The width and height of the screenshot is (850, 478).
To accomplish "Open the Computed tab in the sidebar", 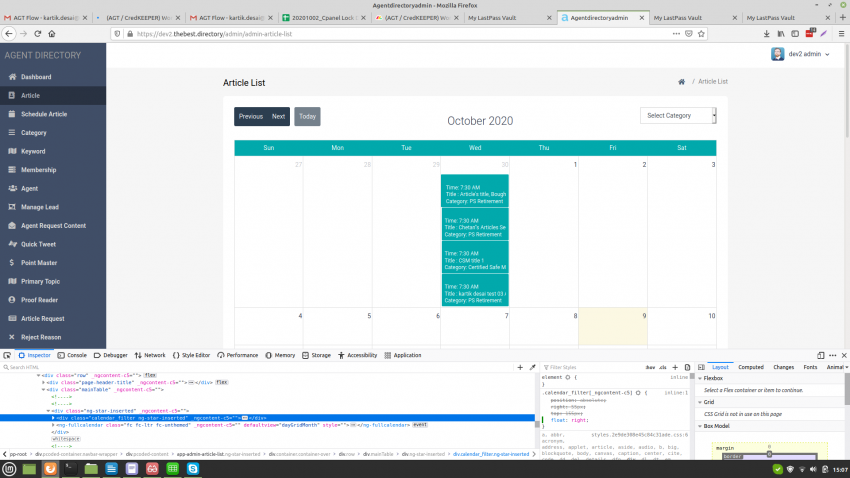I will (x=750, y=367).
